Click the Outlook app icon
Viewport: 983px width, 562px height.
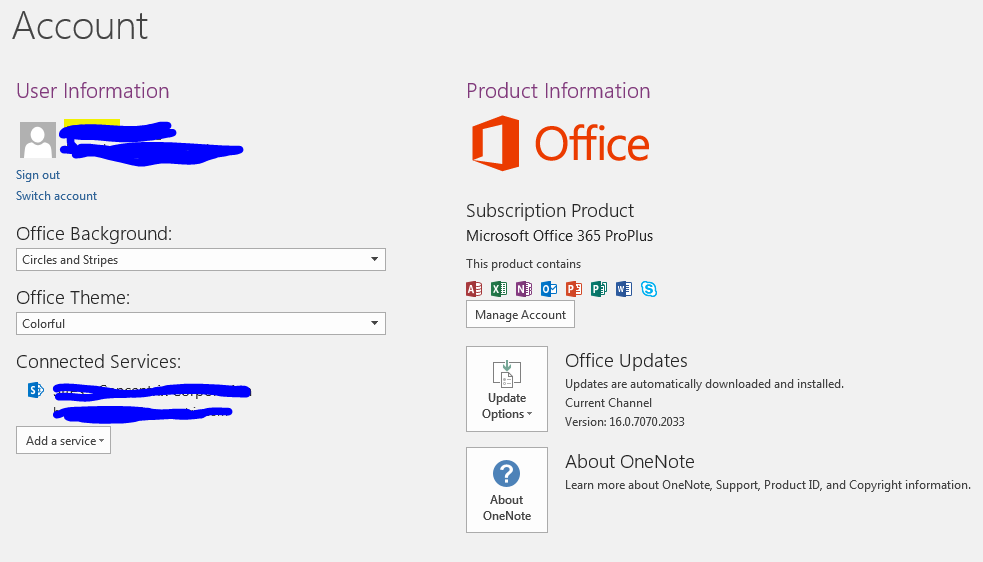[x=549, y=289]
